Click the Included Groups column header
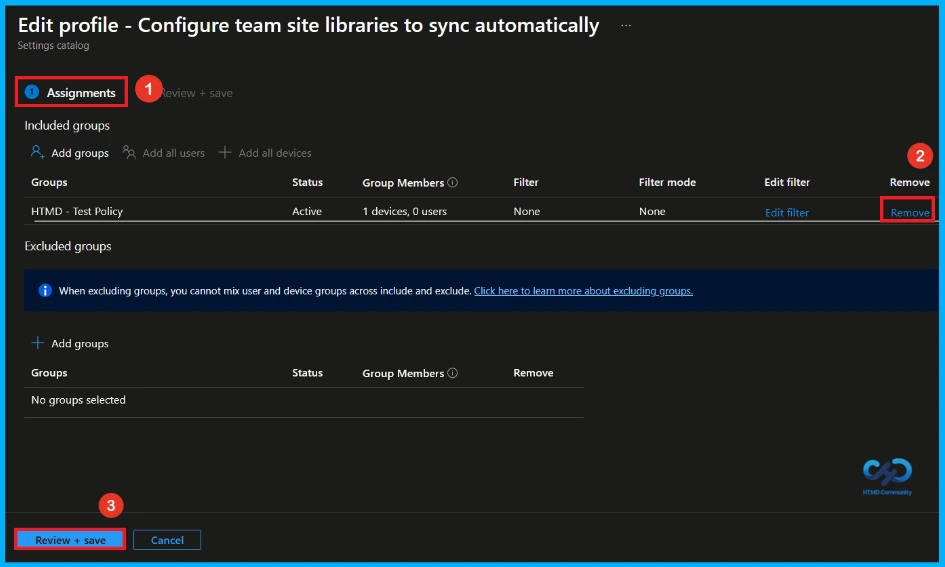The height and width of the screenshot is (567, 945). tap(49, 183)
